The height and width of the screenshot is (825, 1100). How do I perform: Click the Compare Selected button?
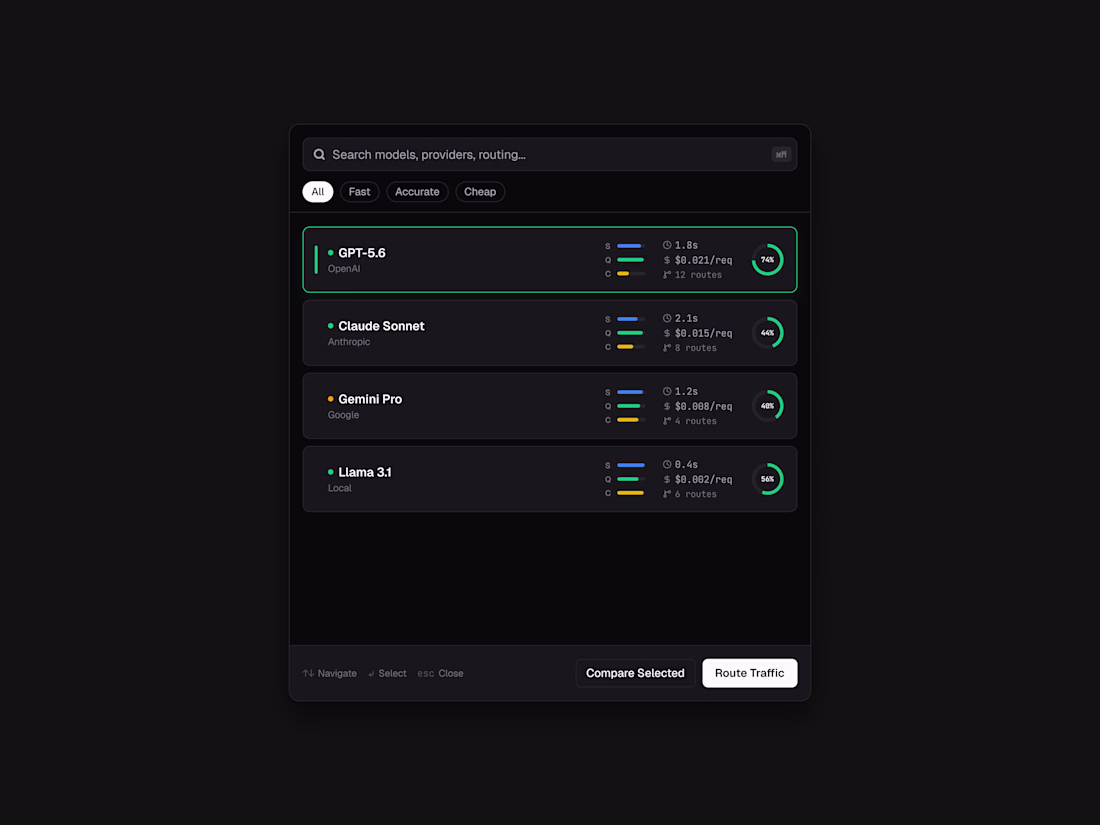click(635, 673)
